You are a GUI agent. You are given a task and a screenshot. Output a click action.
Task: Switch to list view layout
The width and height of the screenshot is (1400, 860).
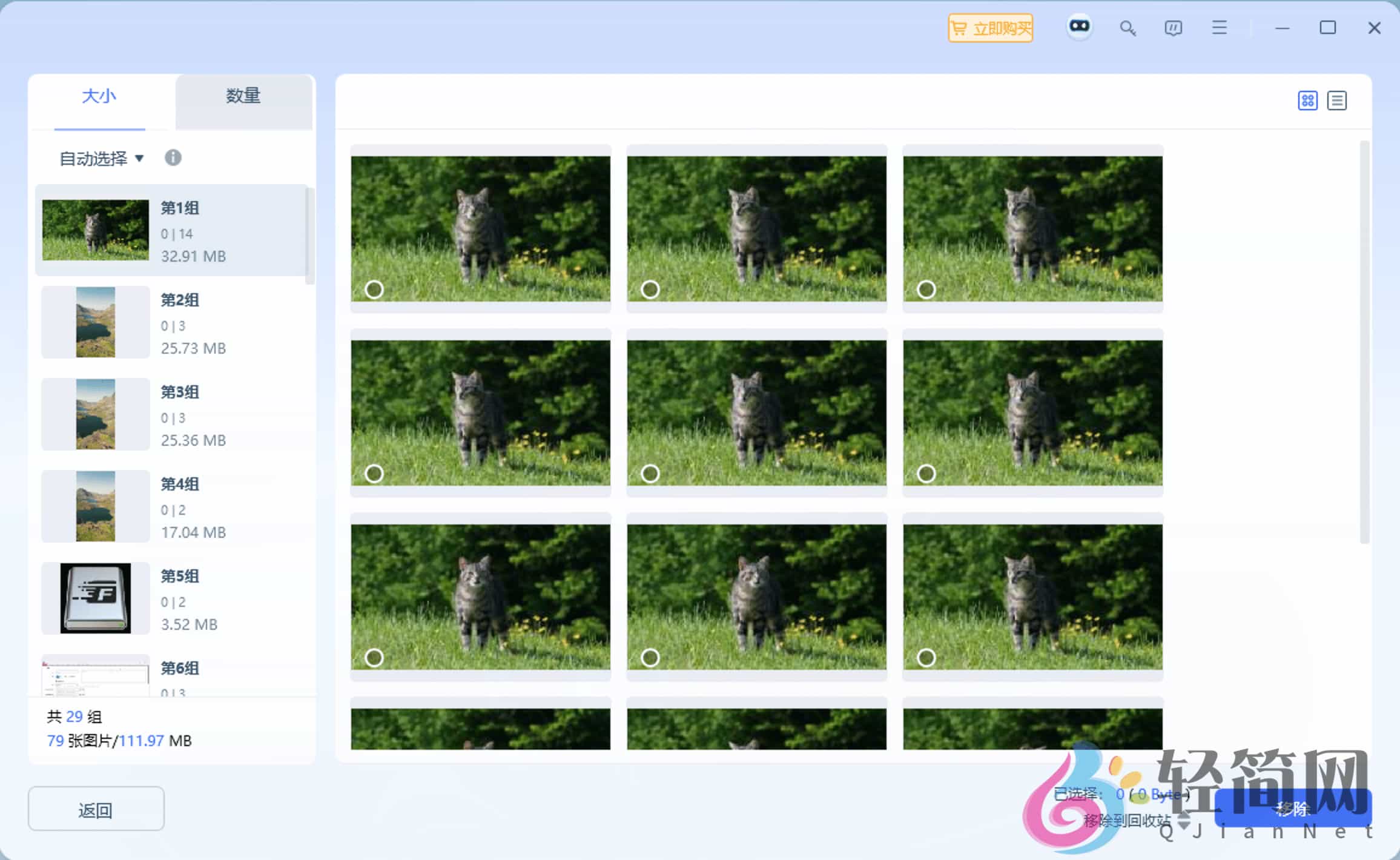pos(1338,101)
